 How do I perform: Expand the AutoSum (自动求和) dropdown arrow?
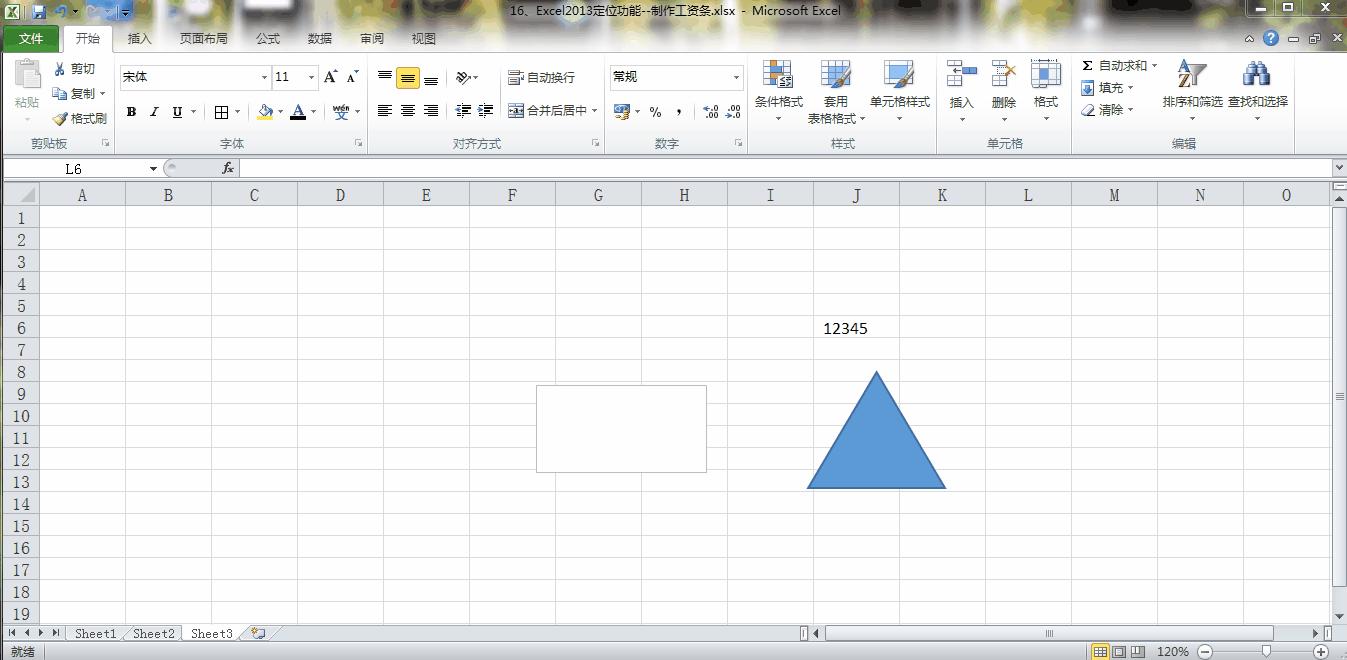point(1154,66)
